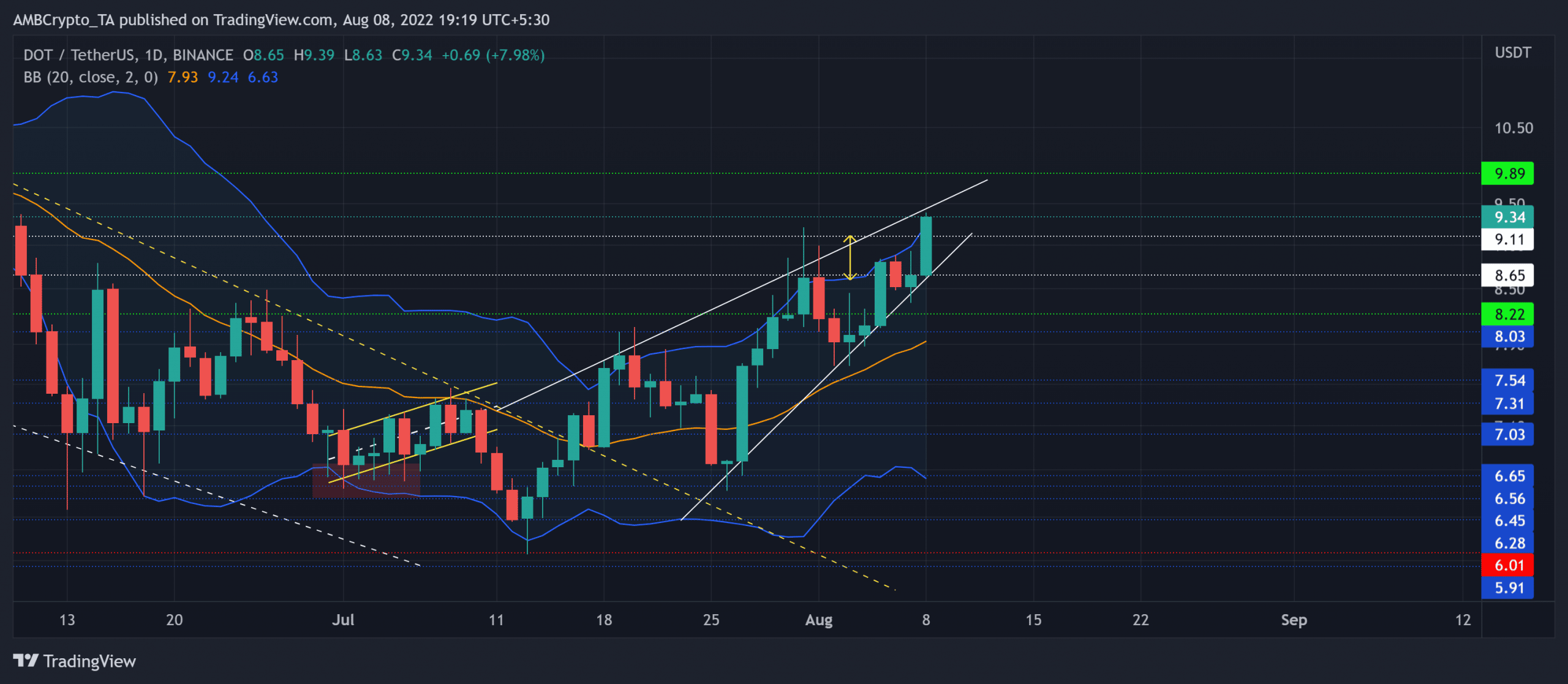Click the yellow double-headed arrow drawing
Viewport: 1568px width, 684px height.
pyautogui.click(x=850, y=258)
